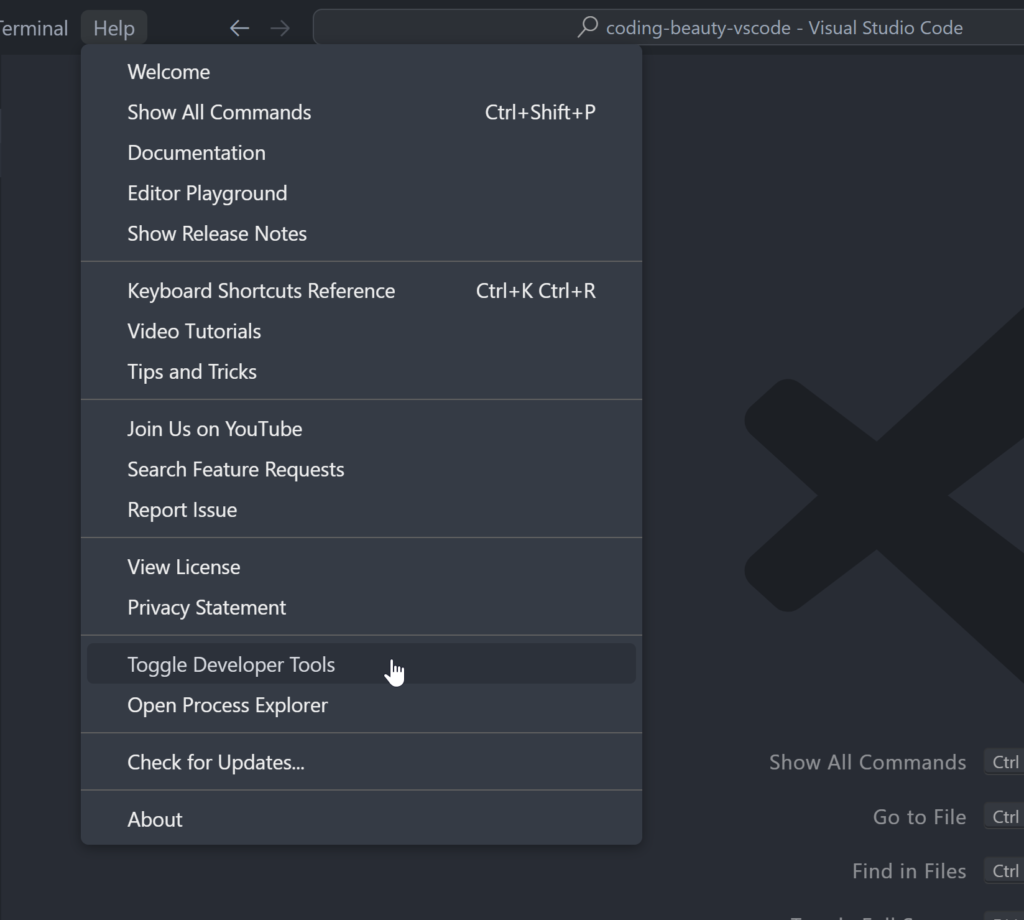
Task: Choose Show All Commands menu entry
Action: tap(219, 112)
